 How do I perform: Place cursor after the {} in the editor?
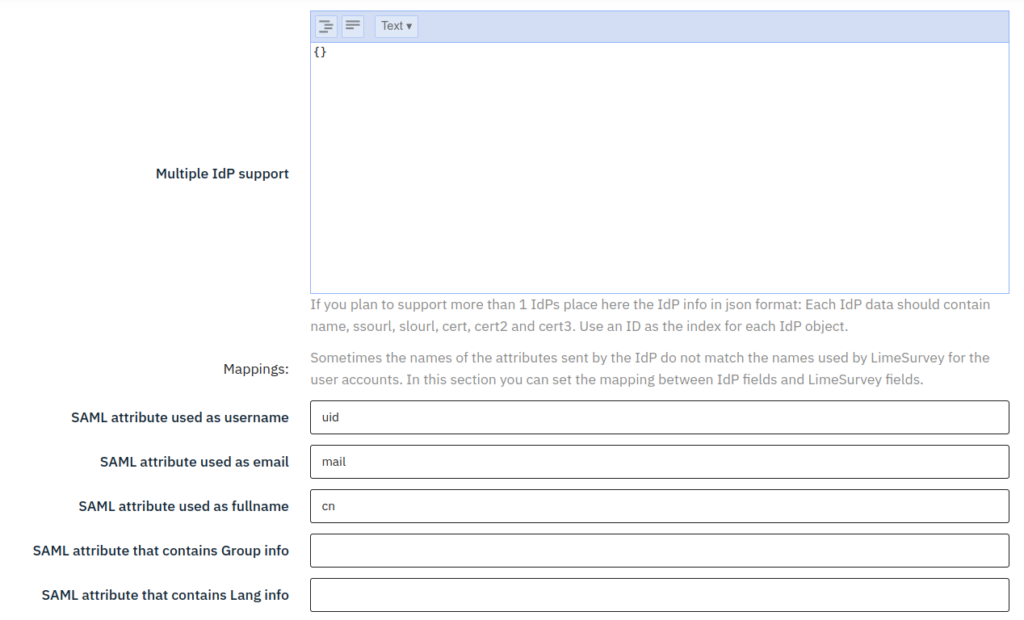tap(328, 51)
